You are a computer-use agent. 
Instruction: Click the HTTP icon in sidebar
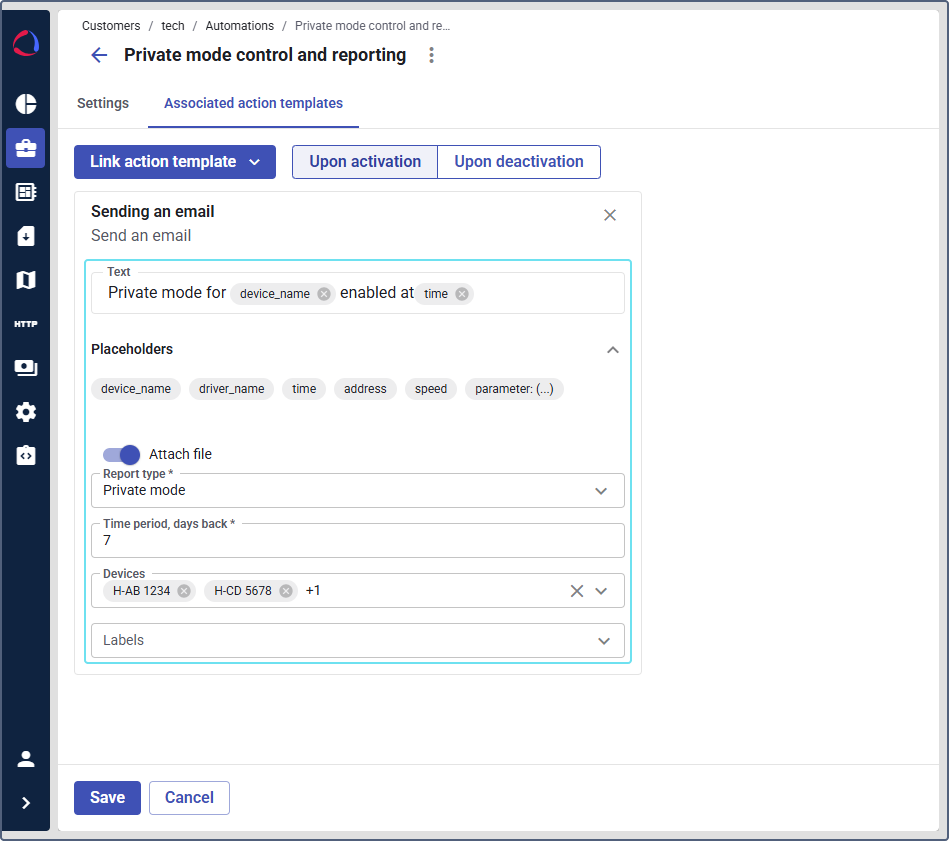(26, 324)
